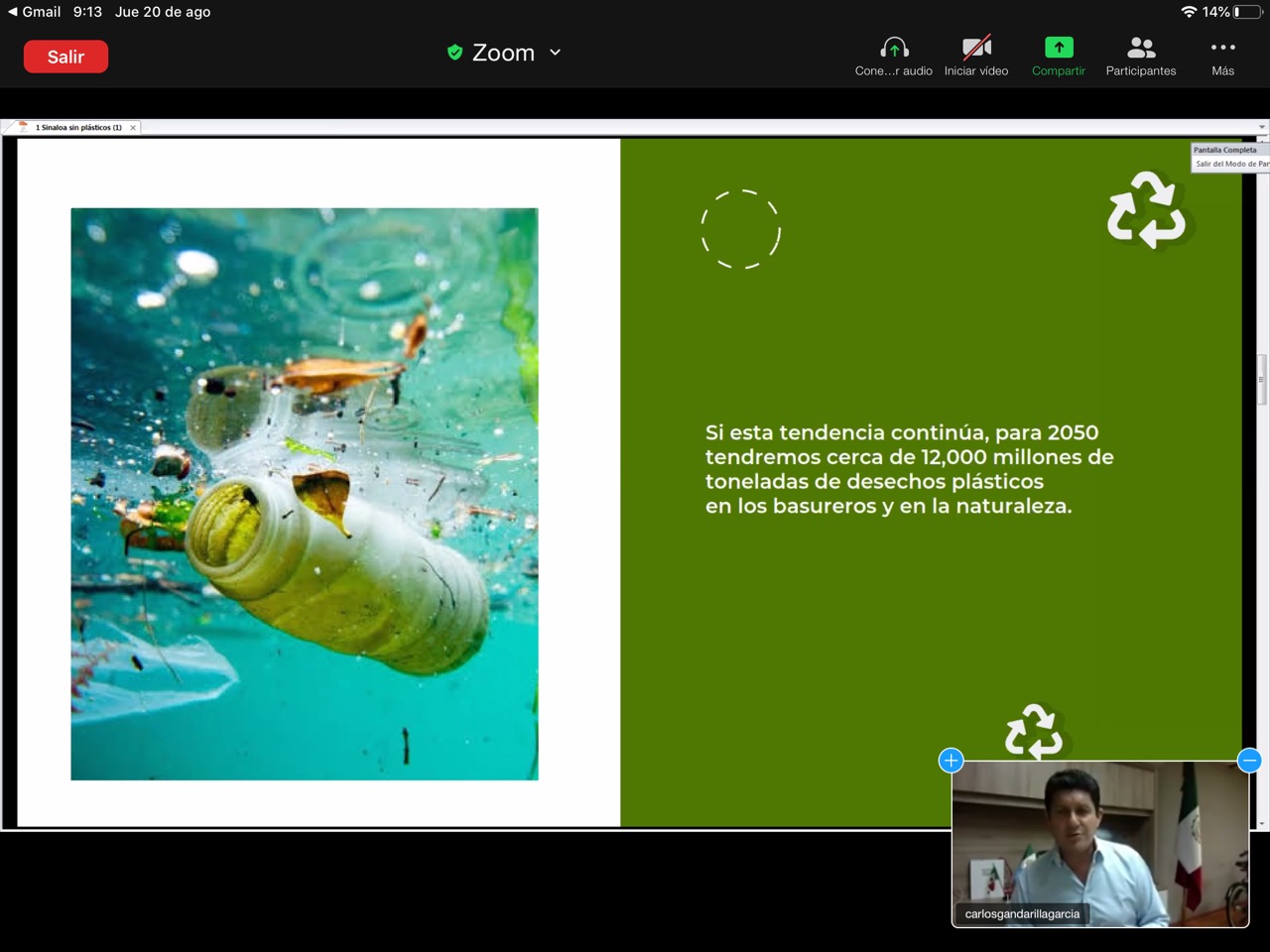Click the scrollbar down arrow at bottom right
Screen dimensions: 1270x952
1262,823
